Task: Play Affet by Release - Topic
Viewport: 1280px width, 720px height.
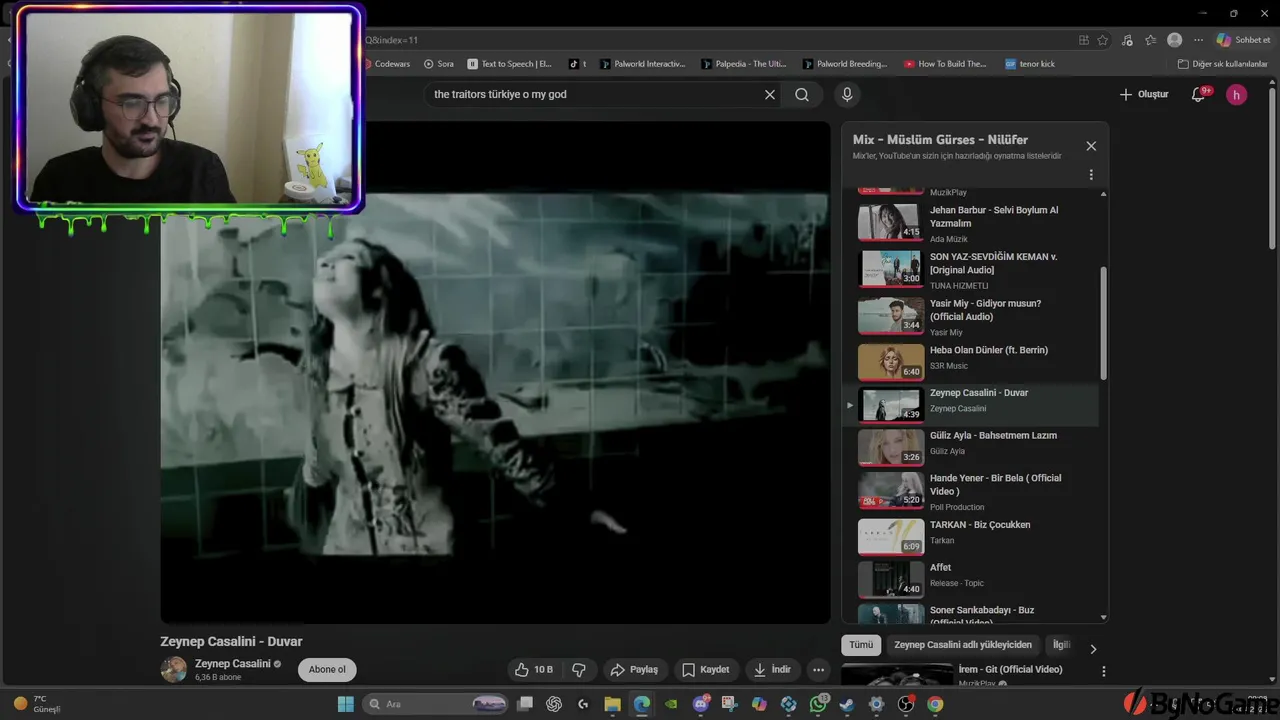Action: click(x=970, y=579)
